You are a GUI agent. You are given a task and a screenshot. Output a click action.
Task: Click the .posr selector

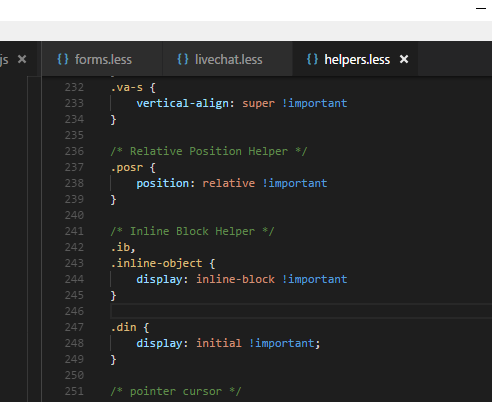[127, 167]
